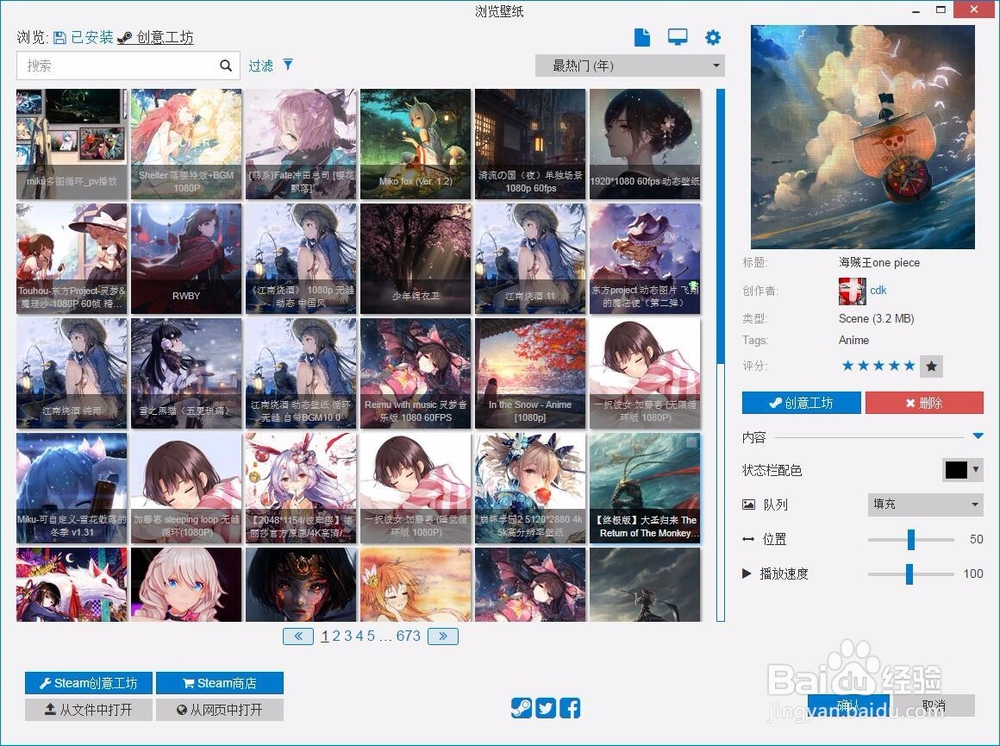Image resolution: width=1000 pixels, height=746 pixels.
Task: Open the 填充 alignment dropdown
Action: tap(925, 504)
